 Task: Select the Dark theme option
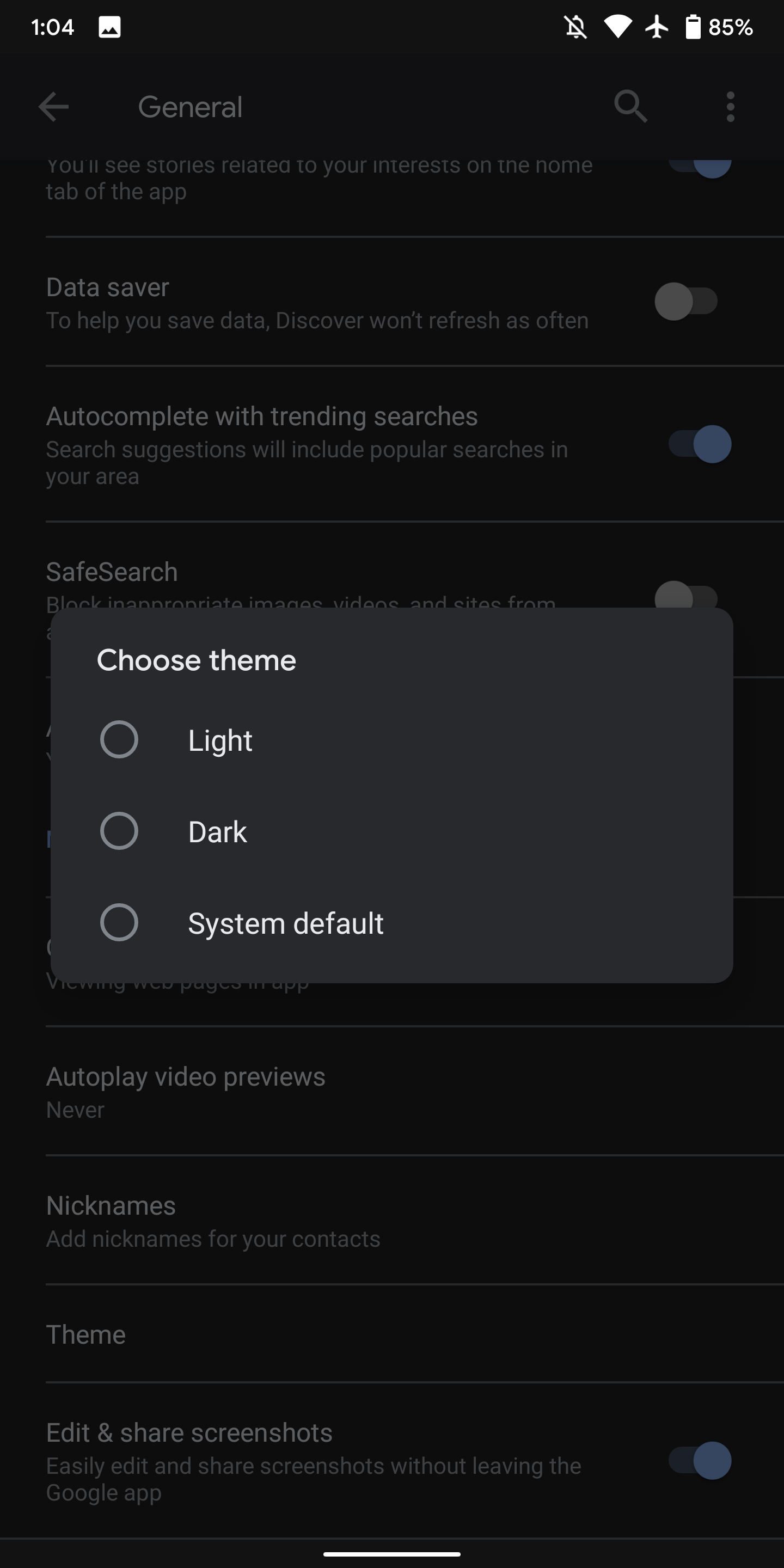tap(217, 831)
